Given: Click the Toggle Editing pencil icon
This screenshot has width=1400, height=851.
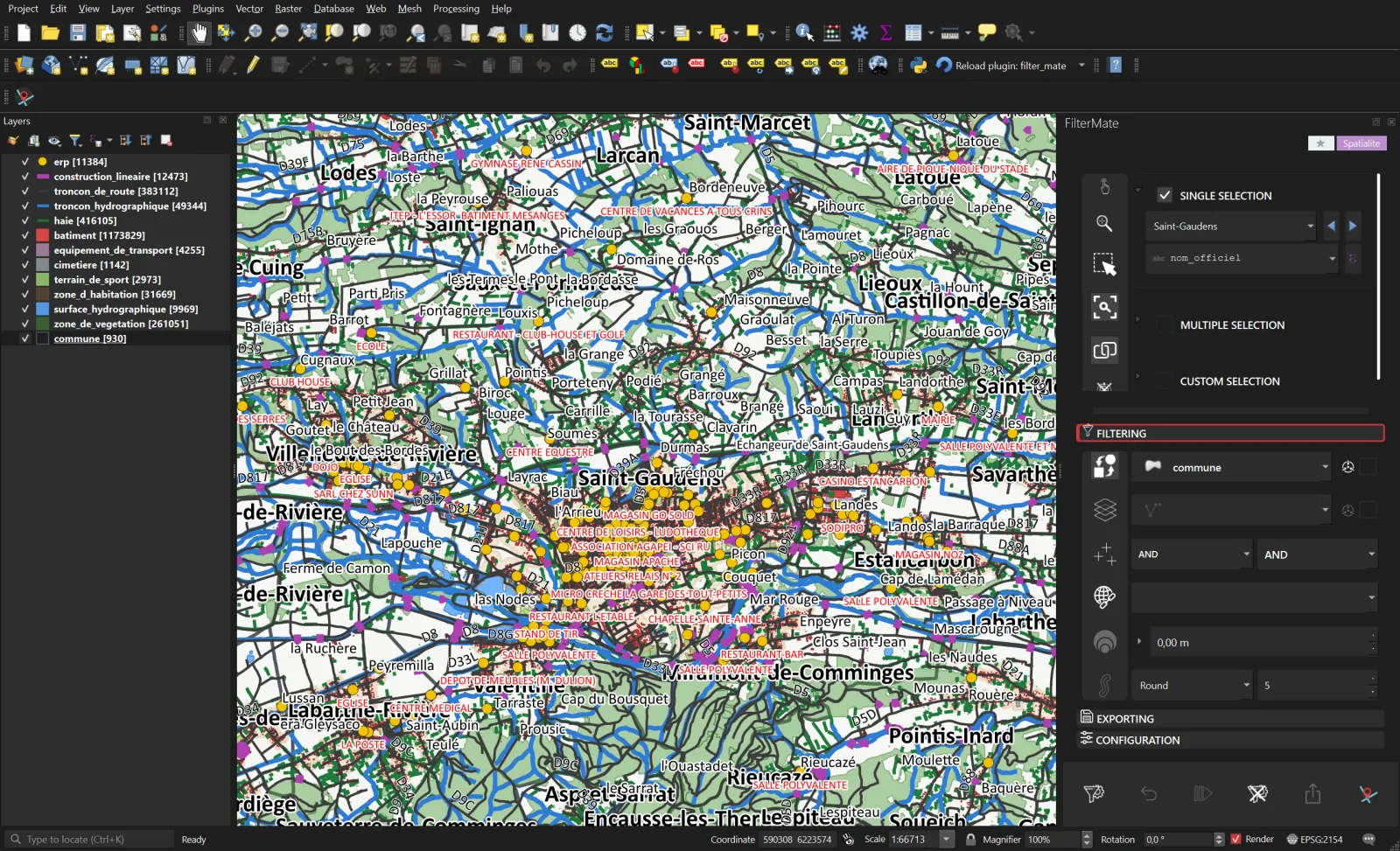Looking at the screenshot, I should (x=253, y=65).
